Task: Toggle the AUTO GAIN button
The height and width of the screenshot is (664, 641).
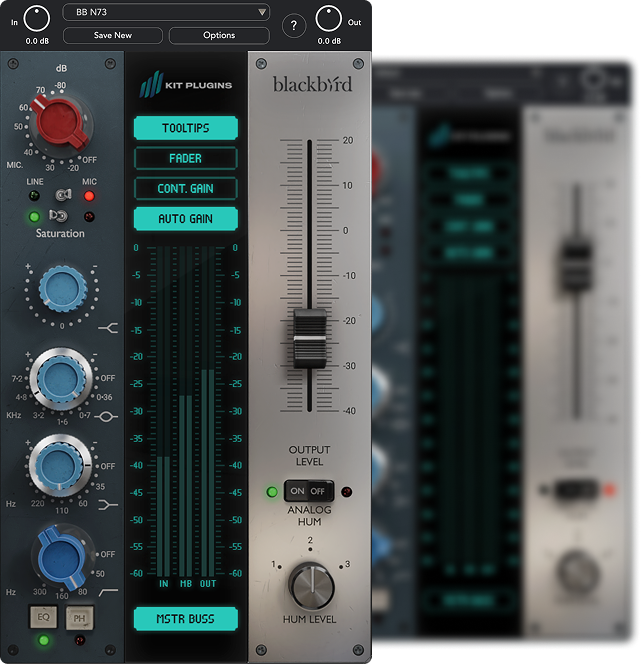Action: click(185, 218)
